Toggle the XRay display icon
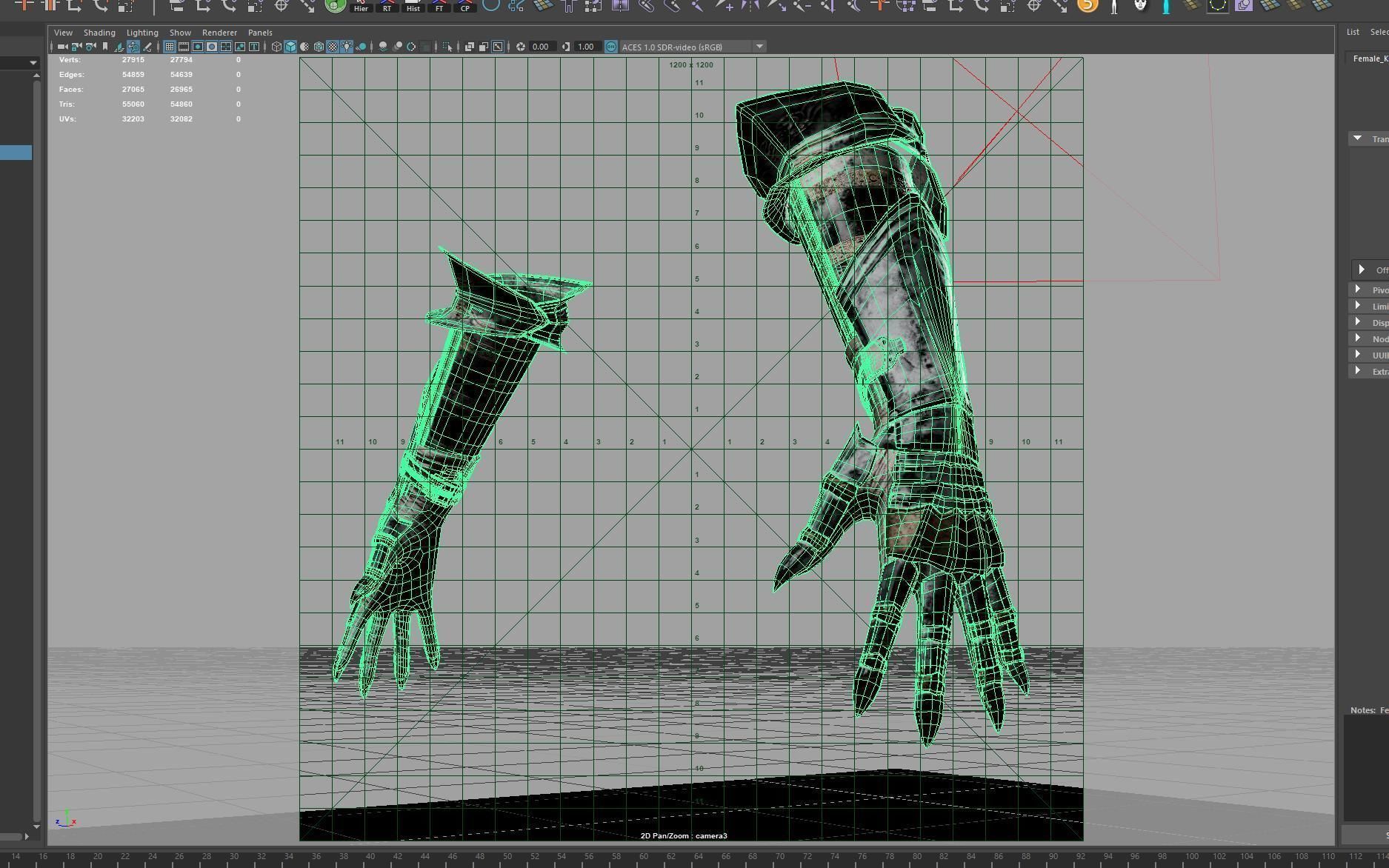The height and width of the screenshot is (868, 1389). click(x=469, y=47)
